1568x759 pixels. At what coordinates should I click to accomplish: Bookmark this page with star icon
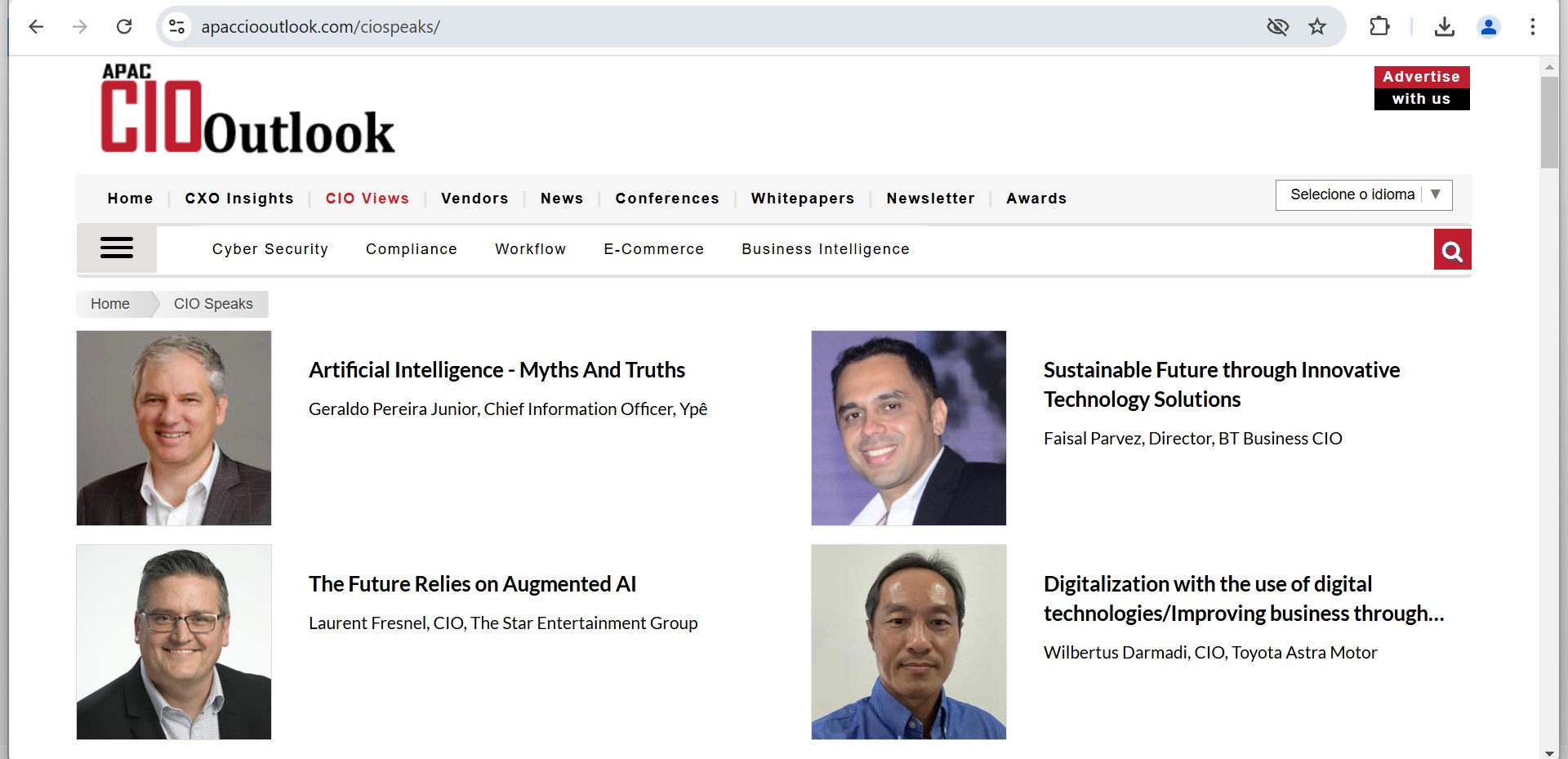tap(1317, 27)
